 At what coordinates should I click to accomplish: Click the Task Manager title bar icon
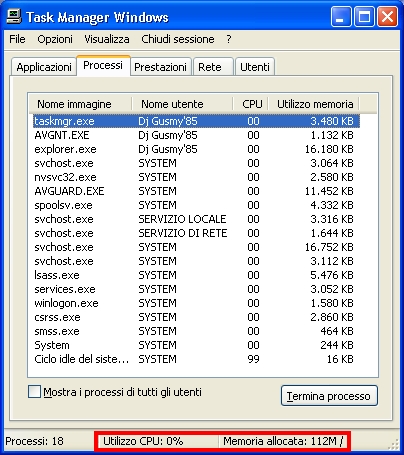click(x=14, y=16)
